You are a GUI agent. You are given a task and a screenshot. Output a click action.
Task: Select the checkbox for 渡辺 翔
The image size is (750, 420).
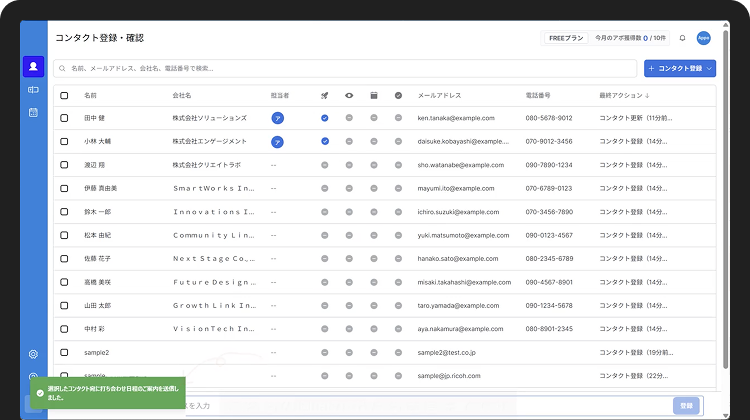pos(64,165)
